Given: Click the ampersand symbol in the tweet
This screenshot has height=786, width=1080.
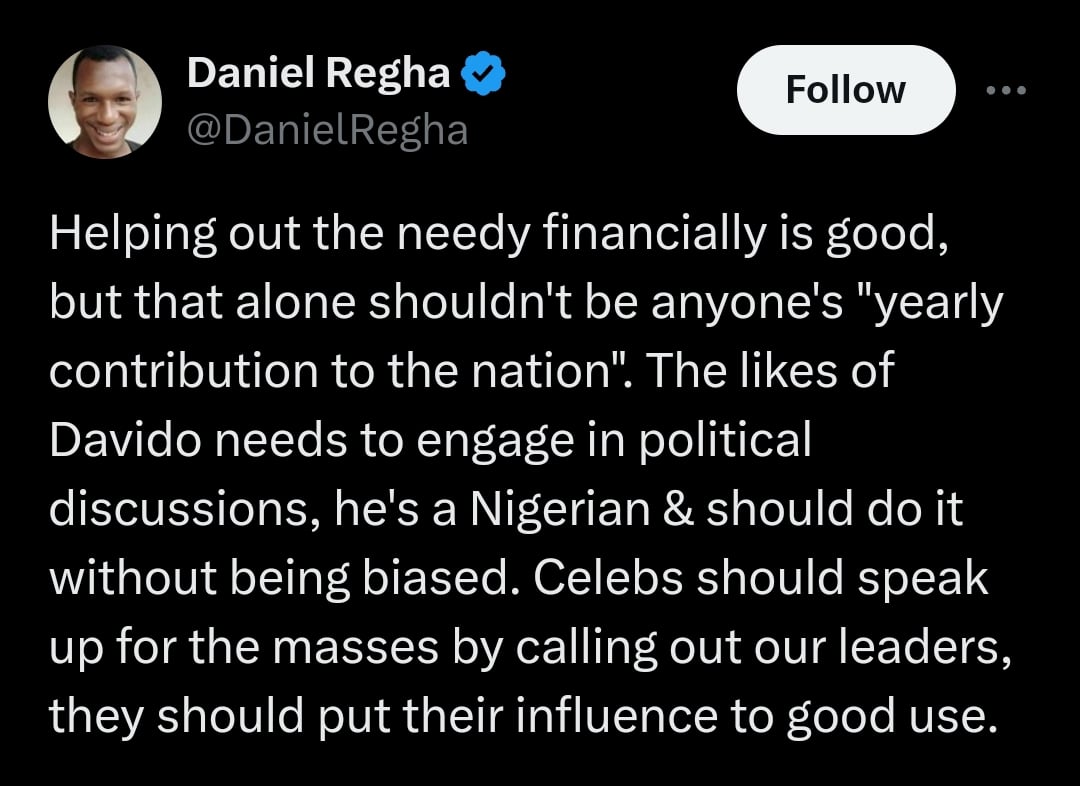Looking at the screenshot, I should (x=682, y=509).
